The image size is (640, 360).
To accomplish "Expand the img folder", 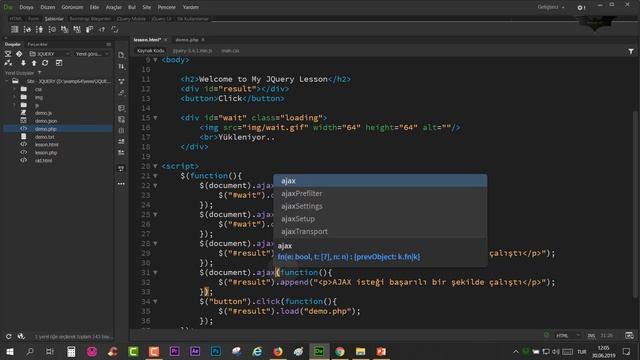I will [15, 97].
